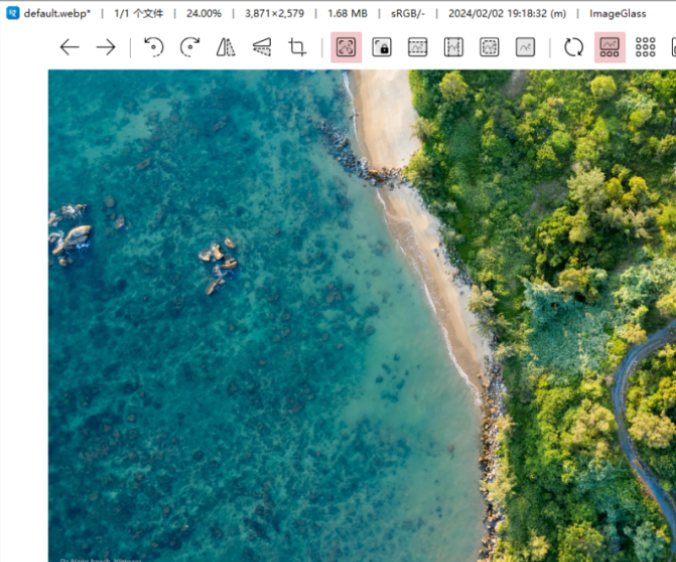Flip the image vertically
This screenshot has height=562, width=676.
click(x=262, y=47)
